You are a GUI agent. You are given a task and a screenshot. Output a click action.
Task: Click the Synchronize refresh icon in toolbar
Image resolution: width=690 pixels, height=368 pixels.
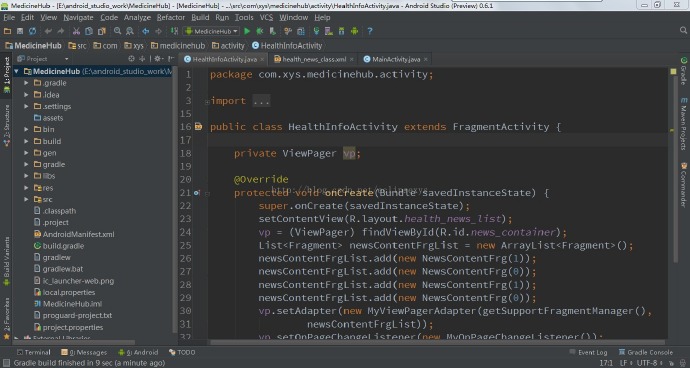(33, 31)
